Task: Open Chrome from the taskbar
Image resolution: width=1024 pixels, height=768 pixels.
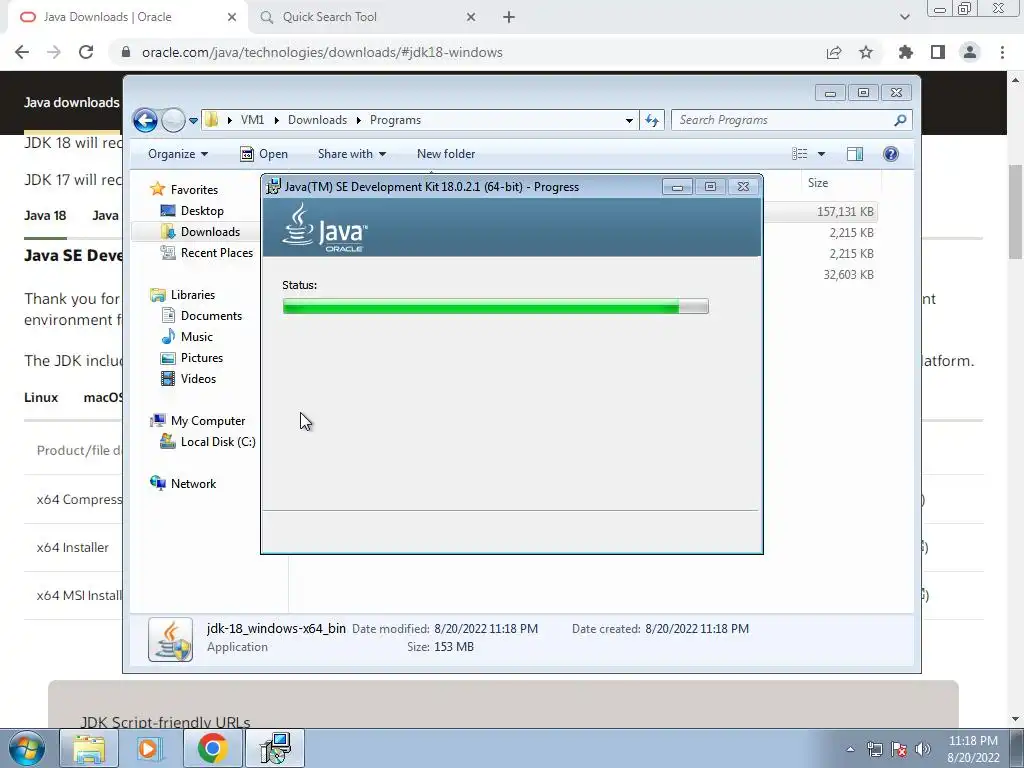Action: [212, 748]
